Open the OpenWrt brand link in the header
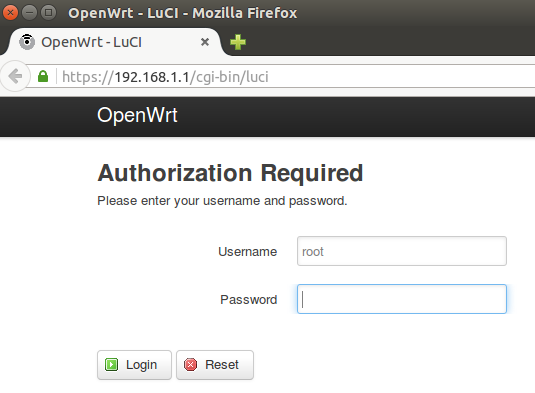 click(x=137, y=115)
